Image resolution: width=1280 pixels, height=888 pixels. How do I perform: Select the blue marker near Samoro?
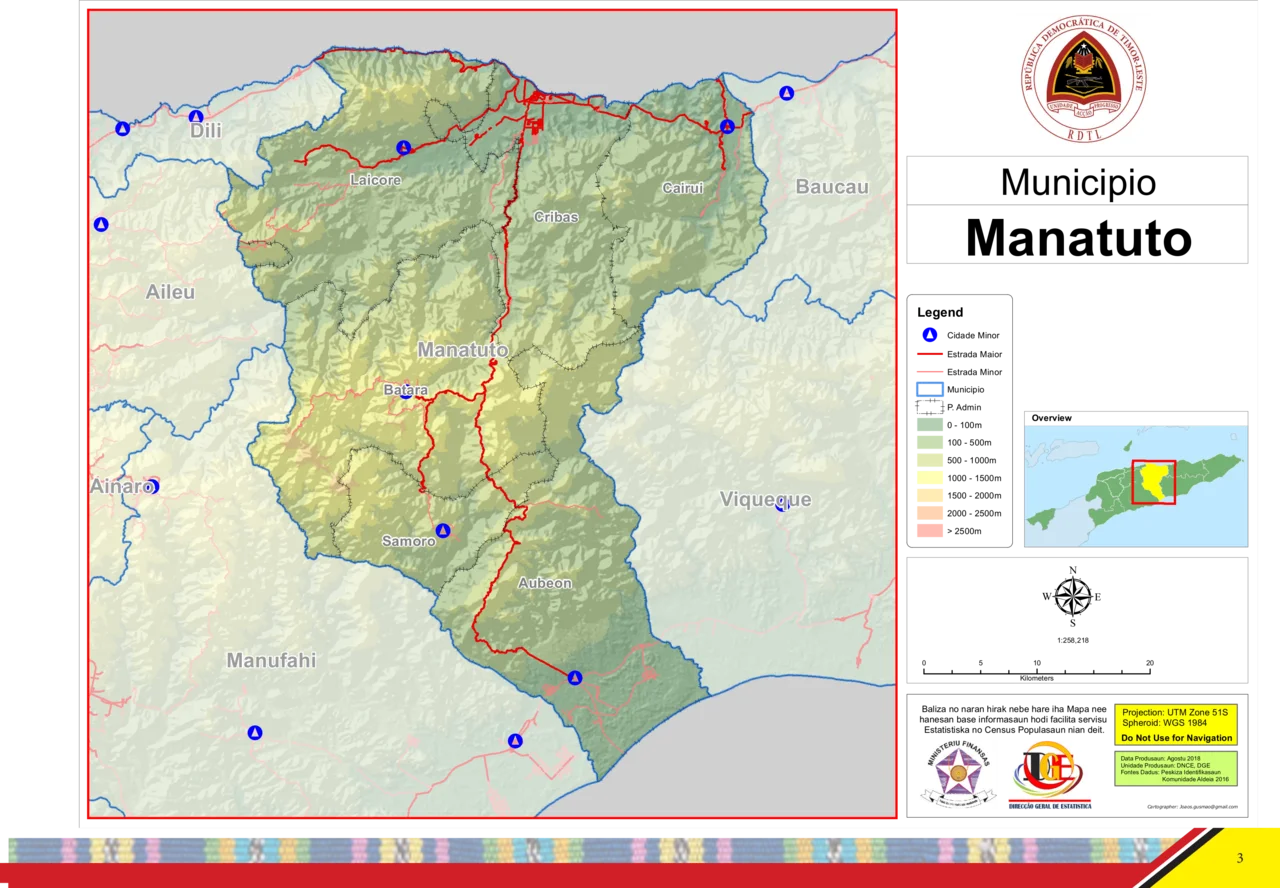coord(442,530)
